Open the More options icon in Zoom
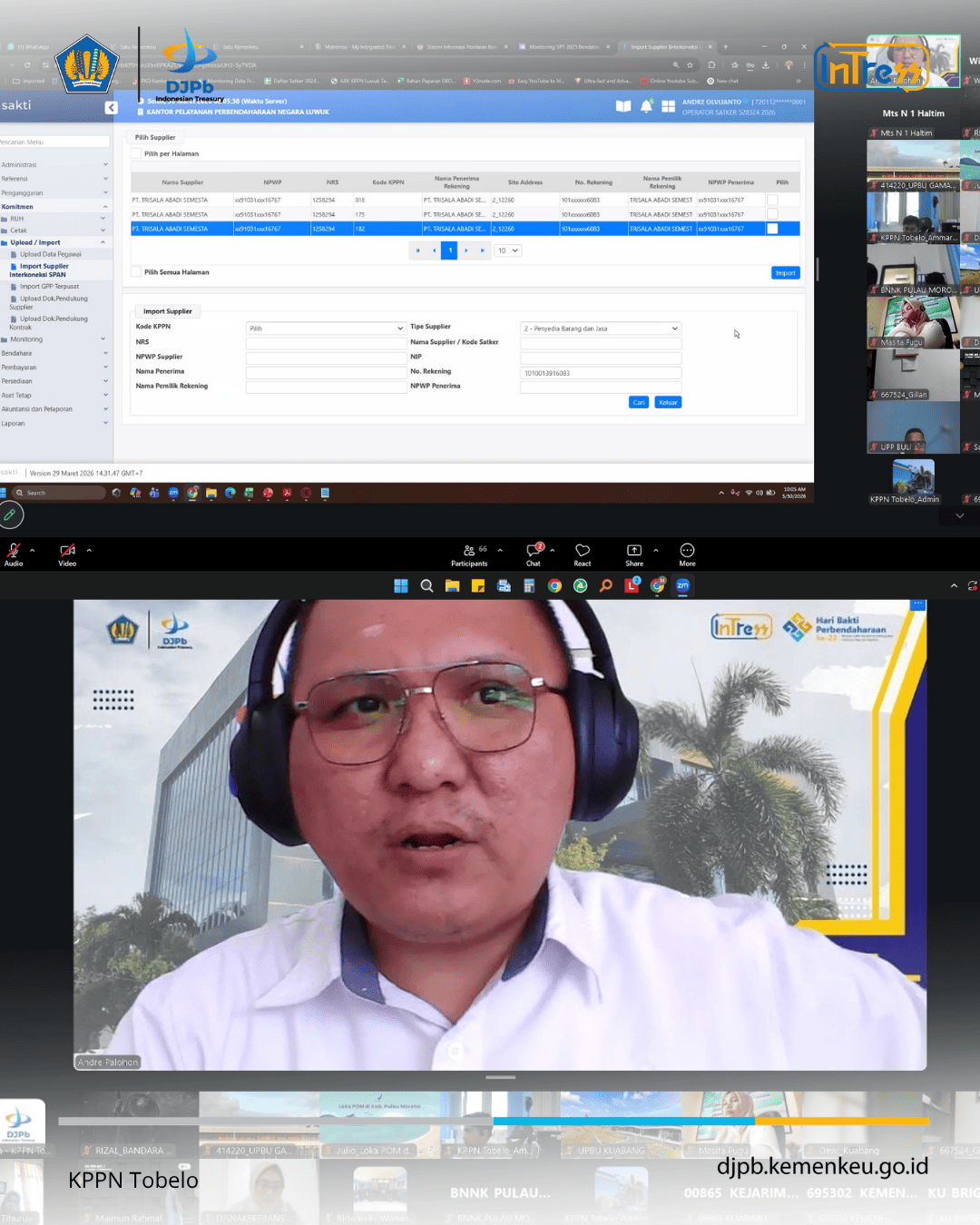 click(687, 551)
